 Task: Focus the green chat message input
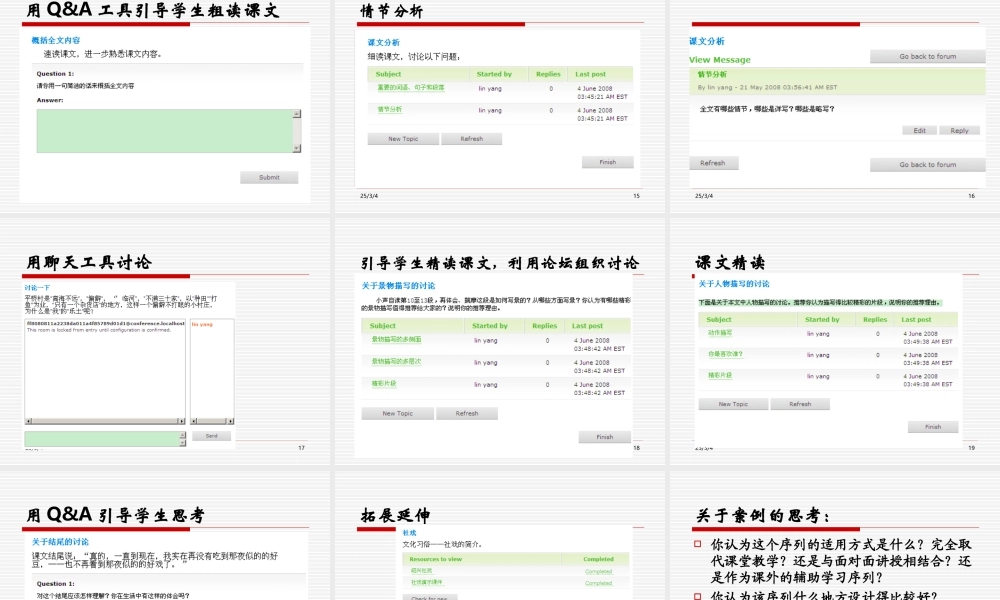tap(102, 439)
